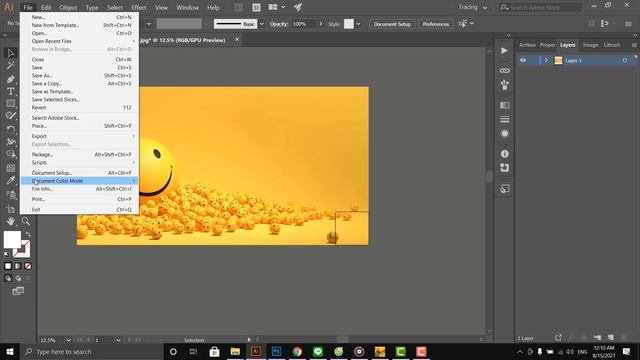Viewport: 640px width, 360px height.
Task: Set fill mode to None
Action: 28,266
